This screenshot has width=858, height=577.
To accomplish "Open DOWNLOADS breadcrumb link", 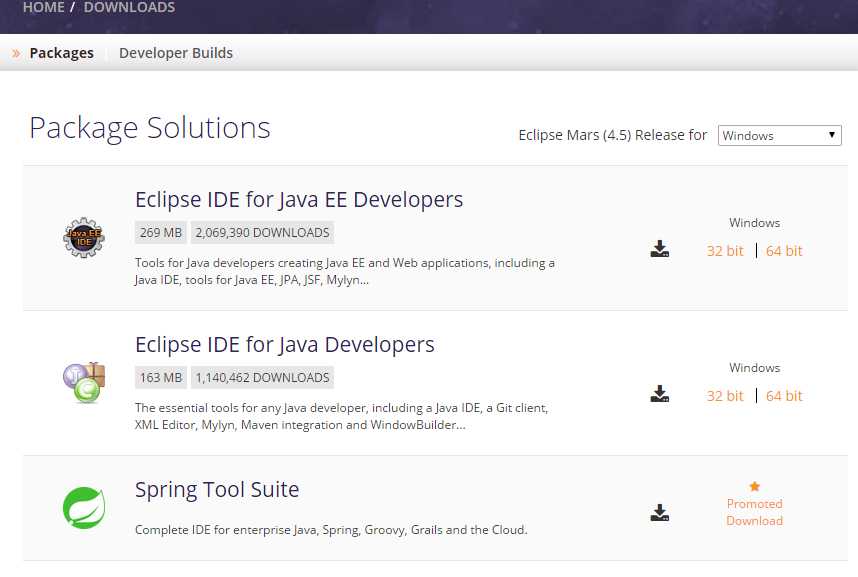I will [x=129, y=8].
